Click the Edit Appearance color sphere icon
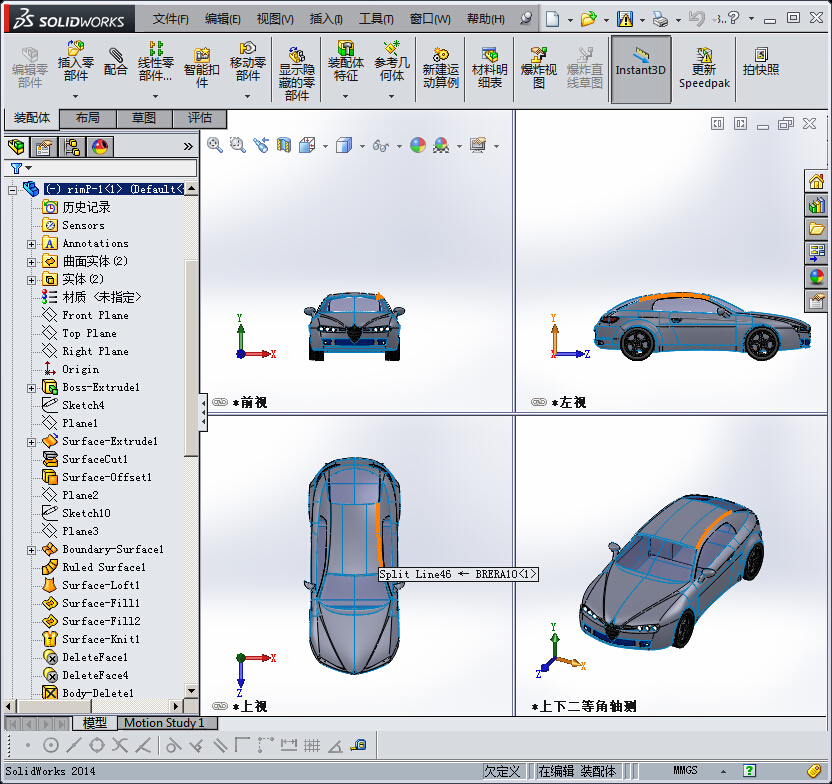 (417, 145)
